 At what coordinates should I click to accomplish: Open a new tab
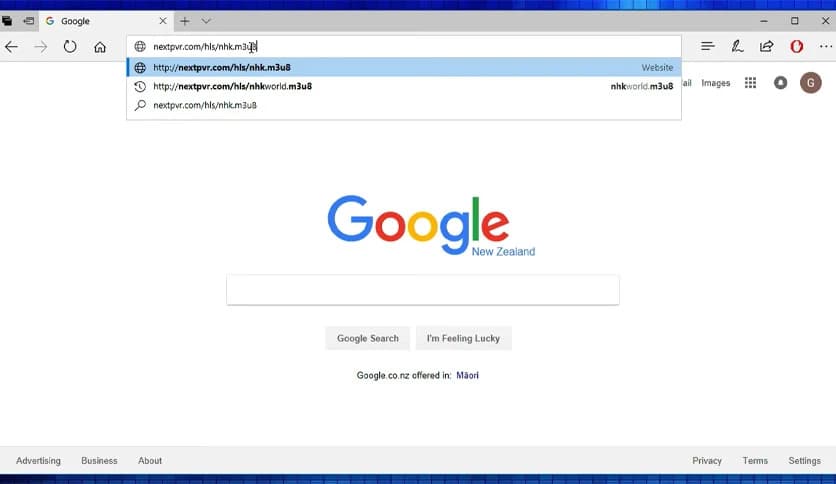[x=184, y=21]
